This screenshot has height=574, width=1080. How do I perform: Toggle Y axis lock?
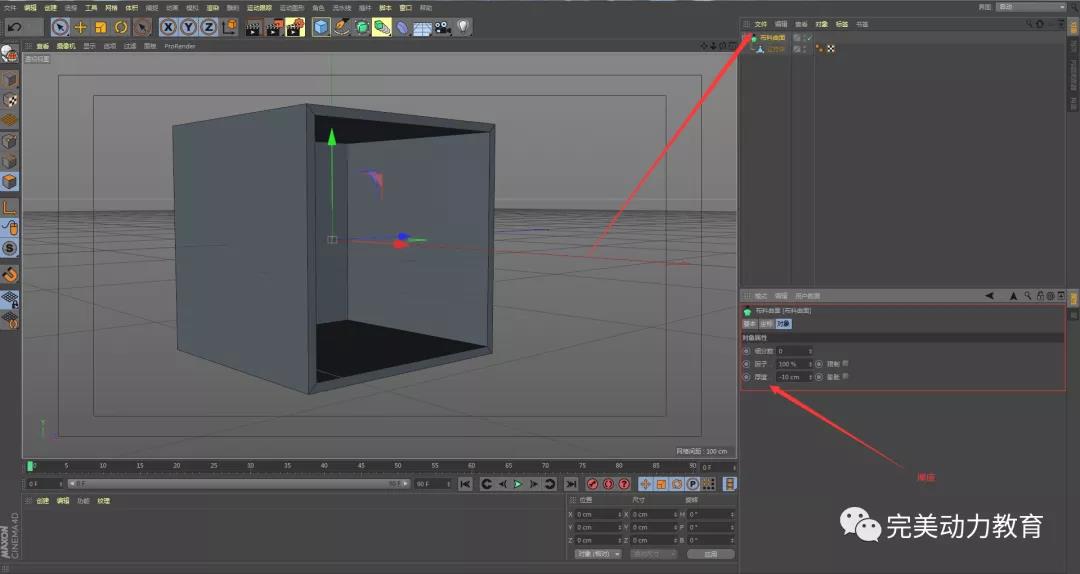point(187,27)
